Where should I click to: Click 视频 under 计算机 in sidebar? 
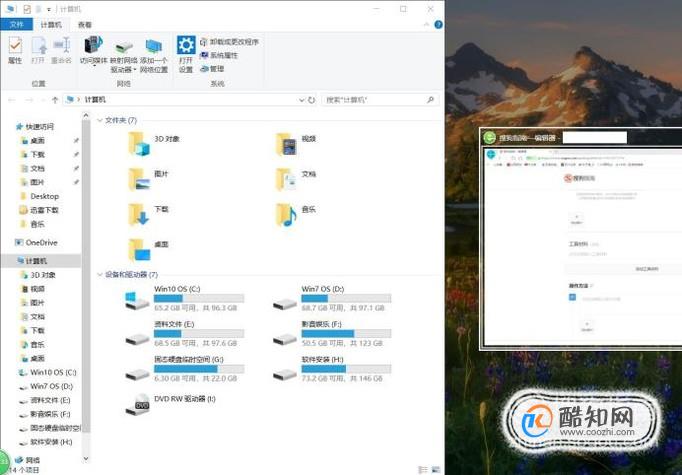click(33, 289)
